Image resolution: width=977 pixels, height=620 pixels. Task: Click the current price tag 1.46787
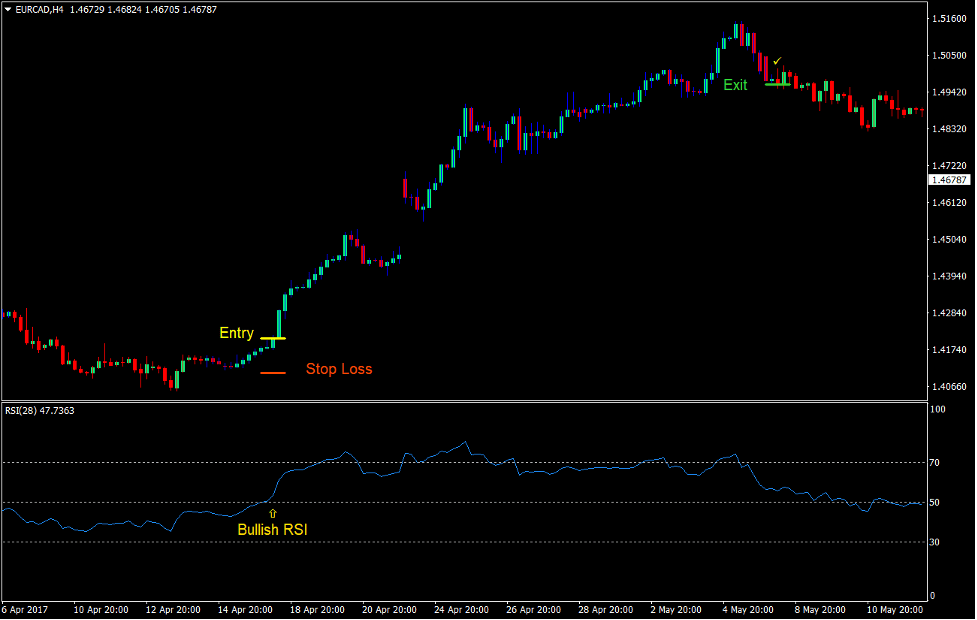[x=948, y=180]
